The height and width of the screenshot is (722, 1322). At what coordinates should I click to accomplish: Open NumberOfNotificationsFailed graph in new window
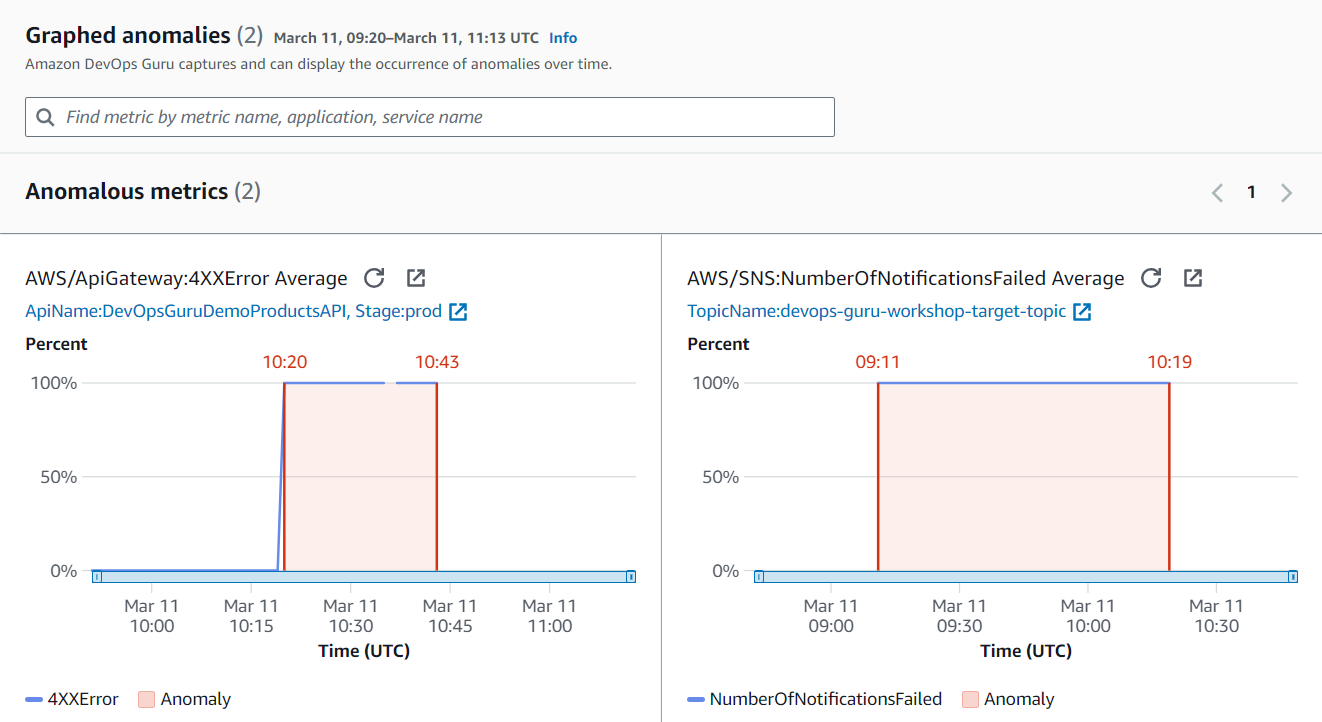tap(1193, 278)
